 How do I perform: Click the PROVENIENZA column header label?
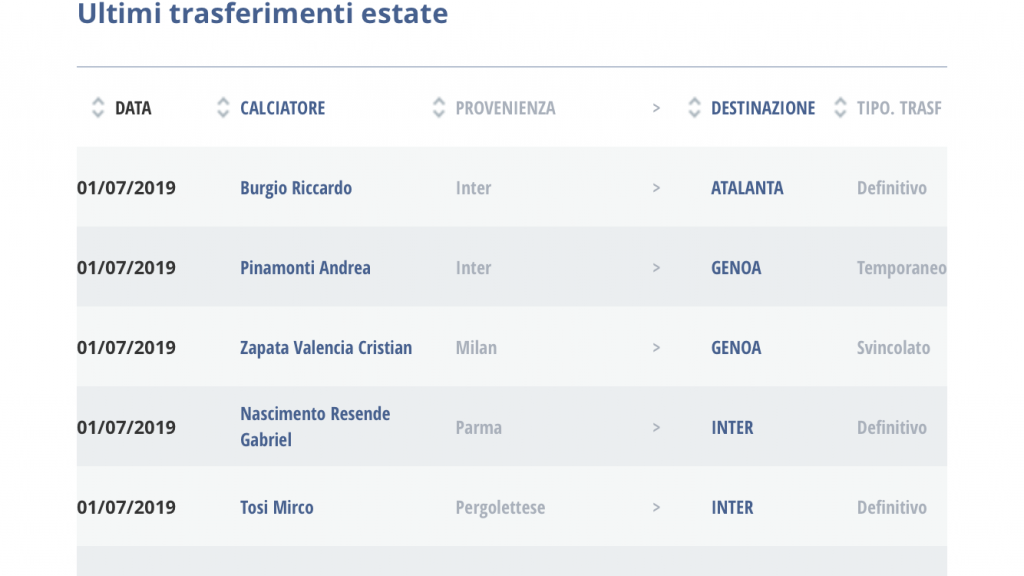click(x=505, y=108)
